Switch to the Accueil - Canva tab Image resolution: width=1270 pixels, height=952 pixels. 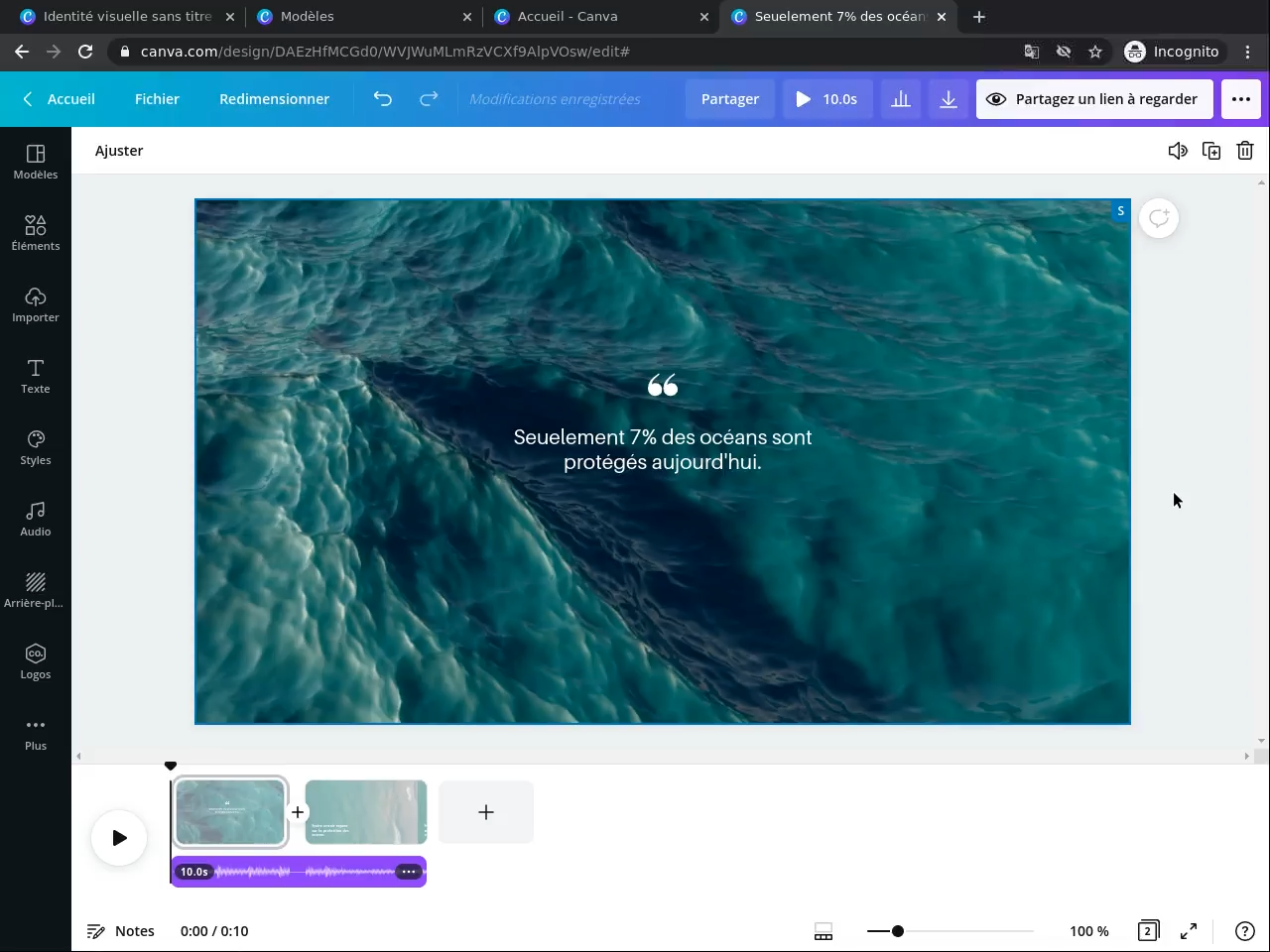600,16
